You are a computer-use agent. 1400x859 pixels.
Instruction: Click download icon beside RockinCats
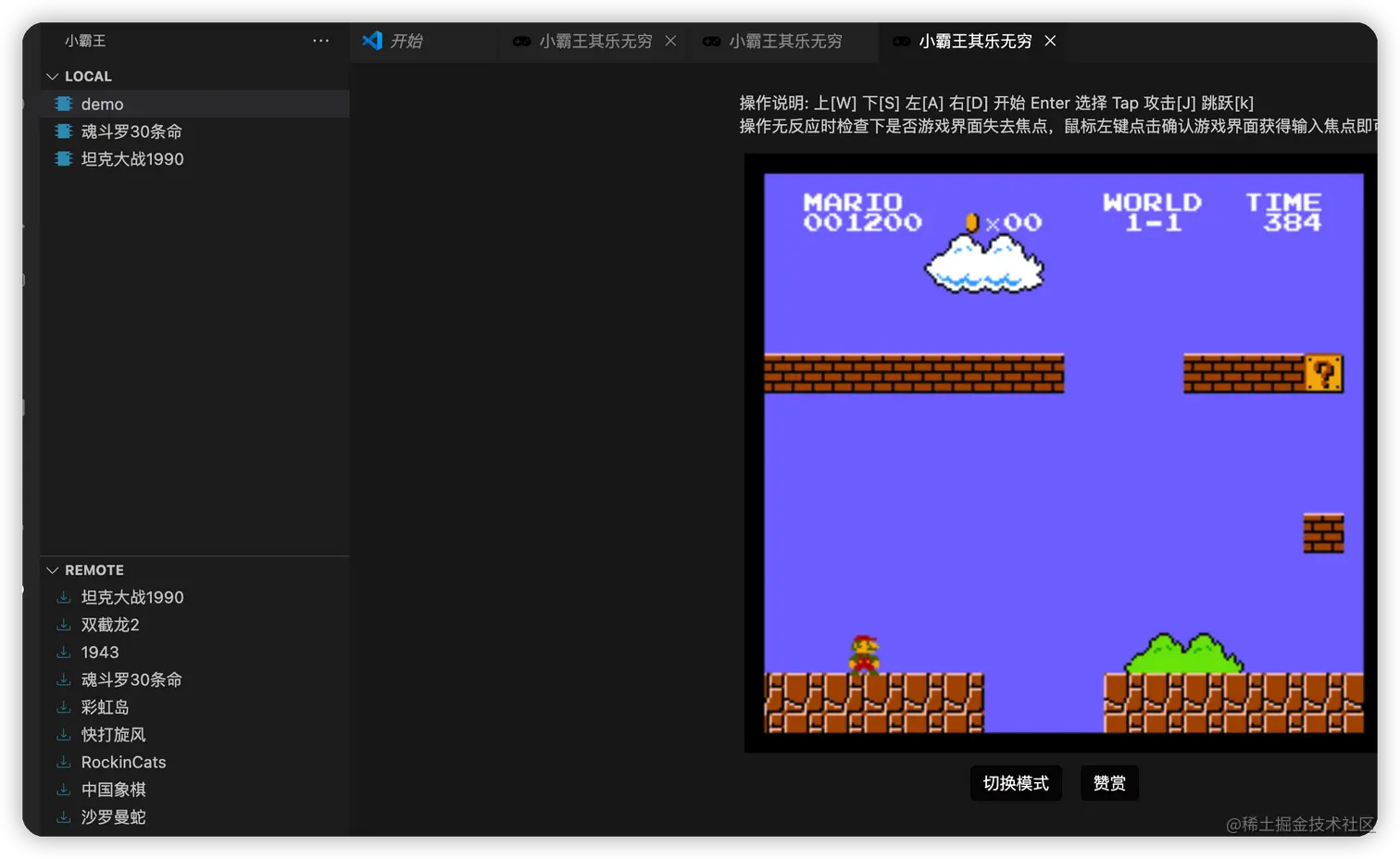[64, 762]
